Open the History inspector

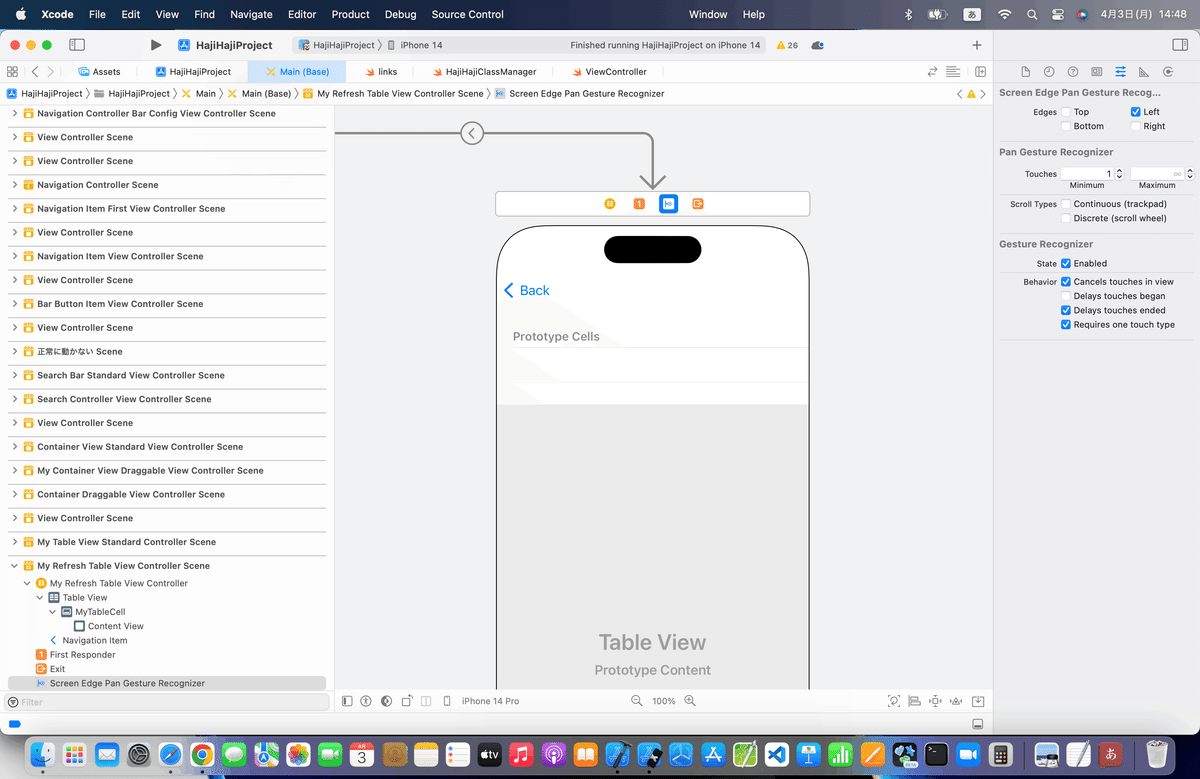tap(1049, 72)
